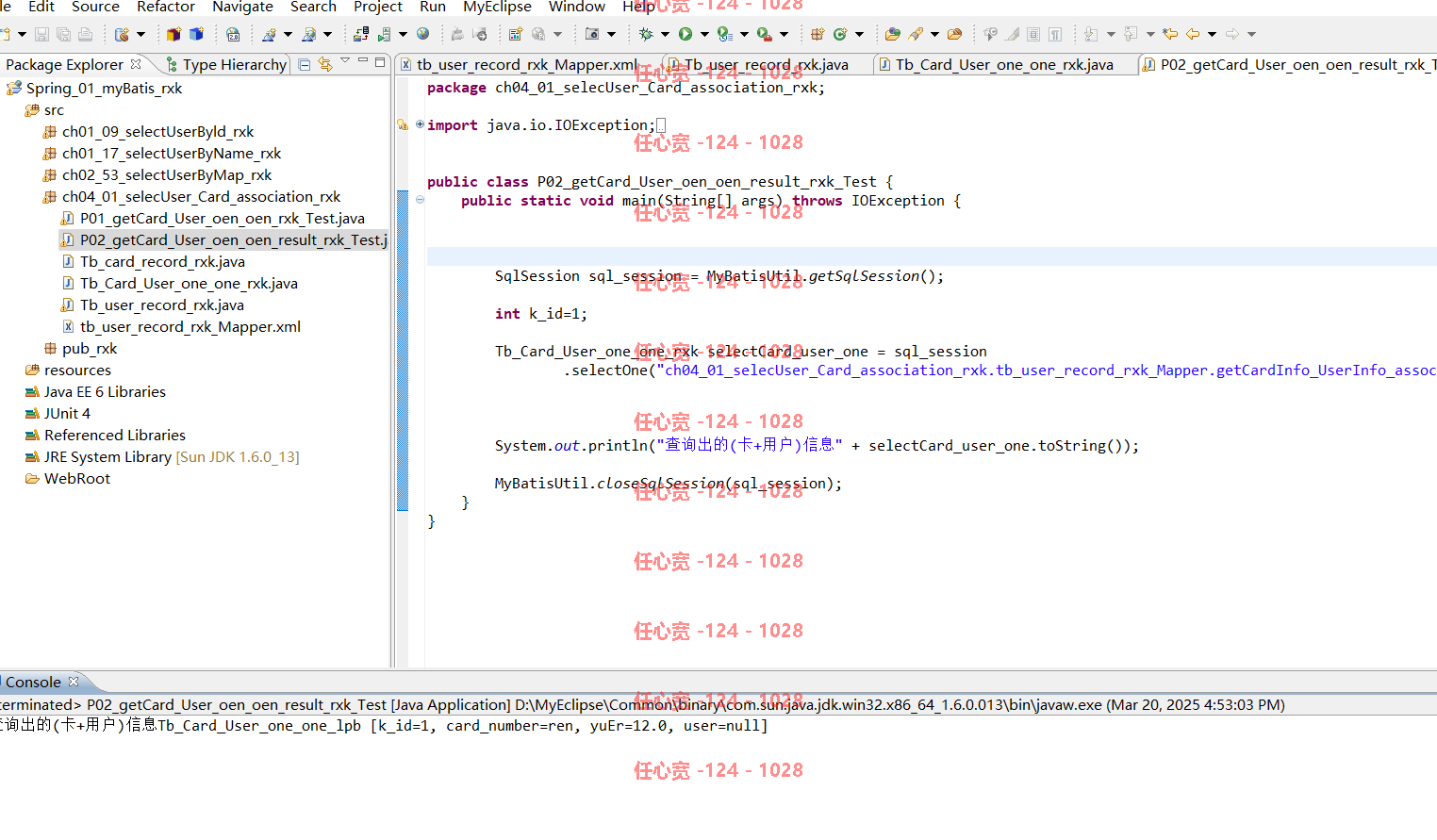Open the New Java Class dropdown arrow
The width and height of the screenshot is (1437, 840).
point(859,34)
